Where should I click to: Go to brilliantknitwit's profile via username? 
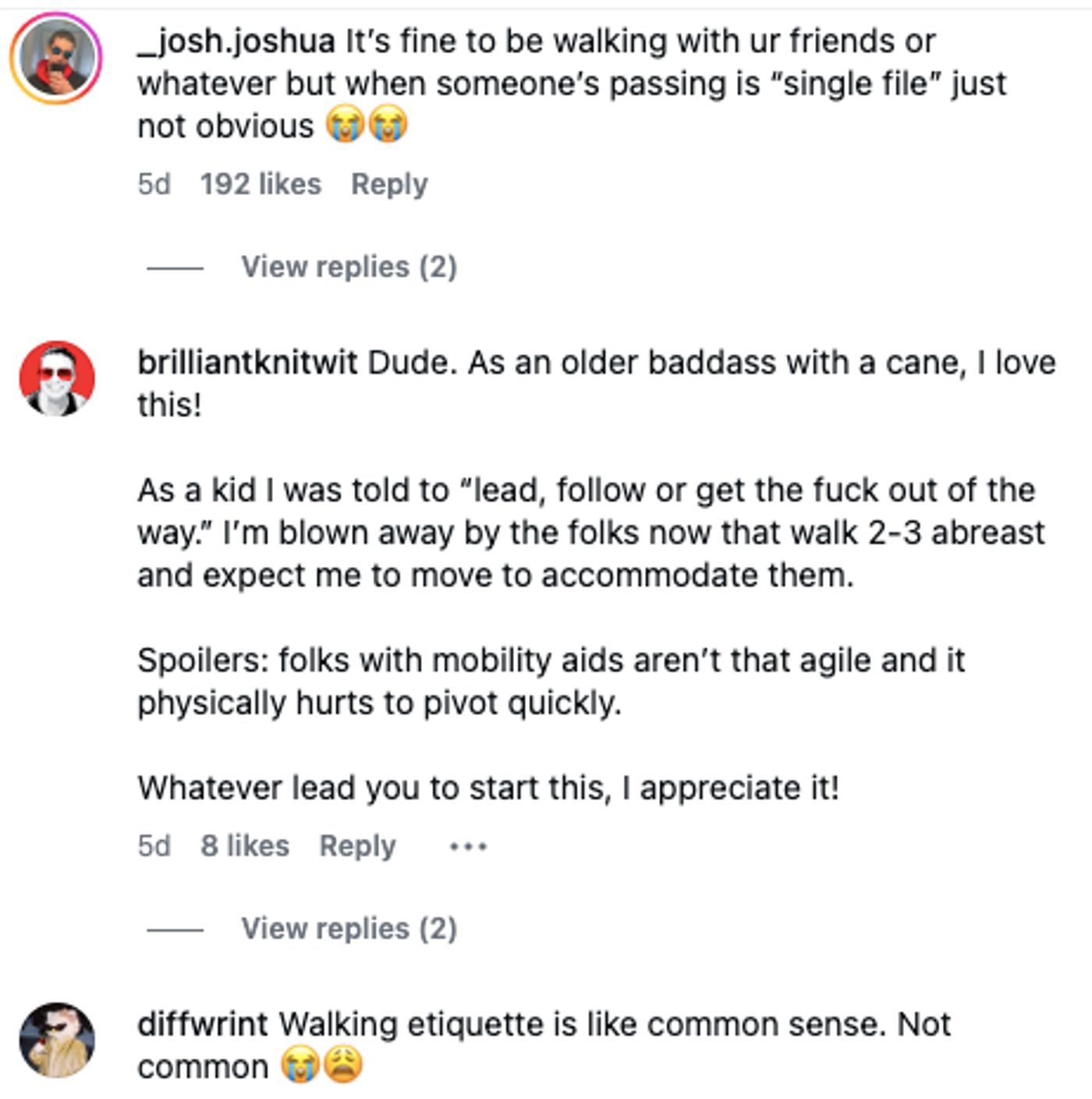(x=247, y=363)
